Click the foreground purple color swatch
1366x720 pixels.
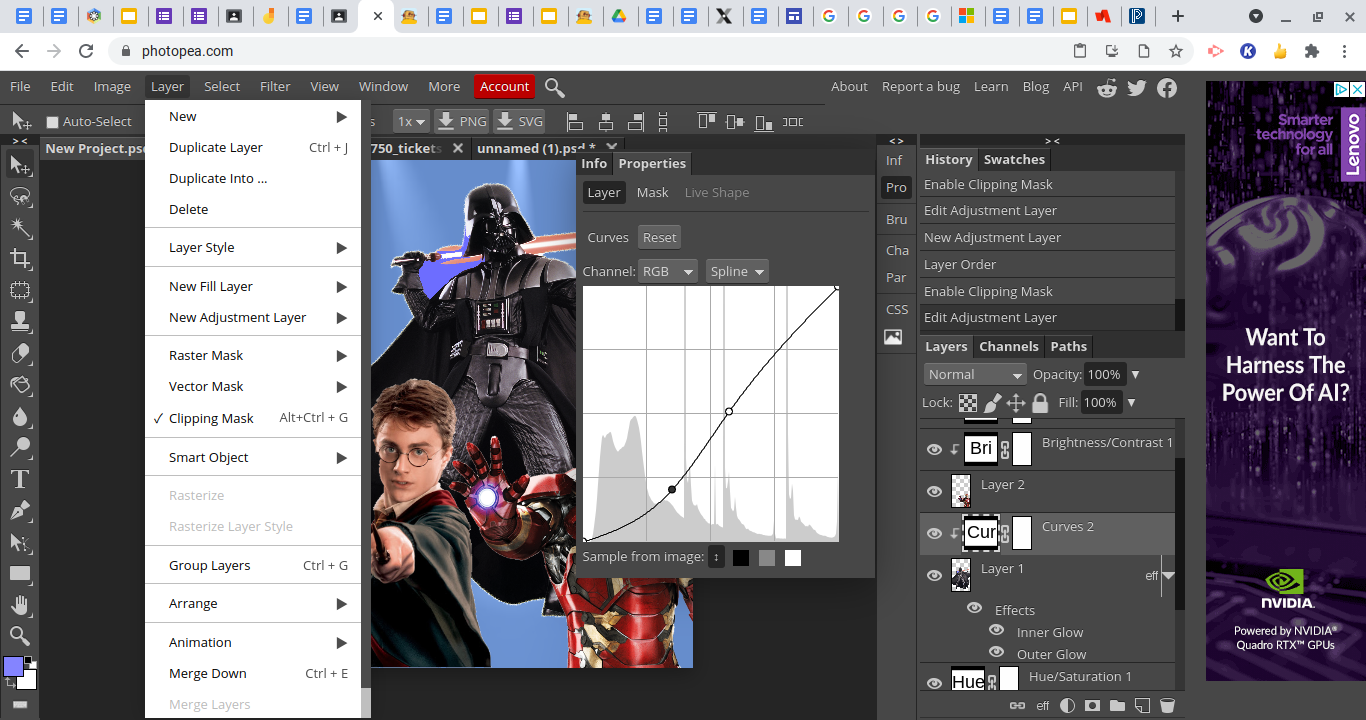click(13, 666)
